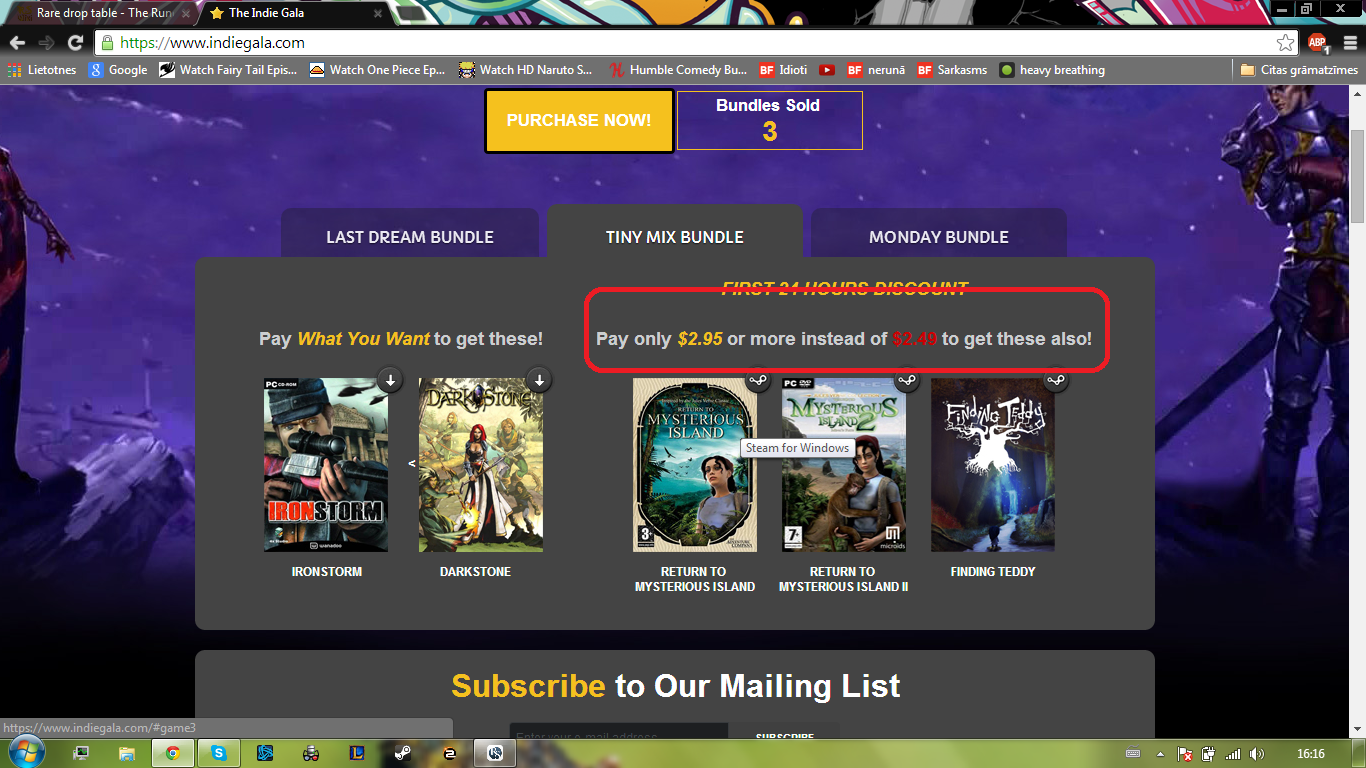Open the Adblock Plus extension icon
This screenshot has height=768, width=1366.
pos(1317,42)
